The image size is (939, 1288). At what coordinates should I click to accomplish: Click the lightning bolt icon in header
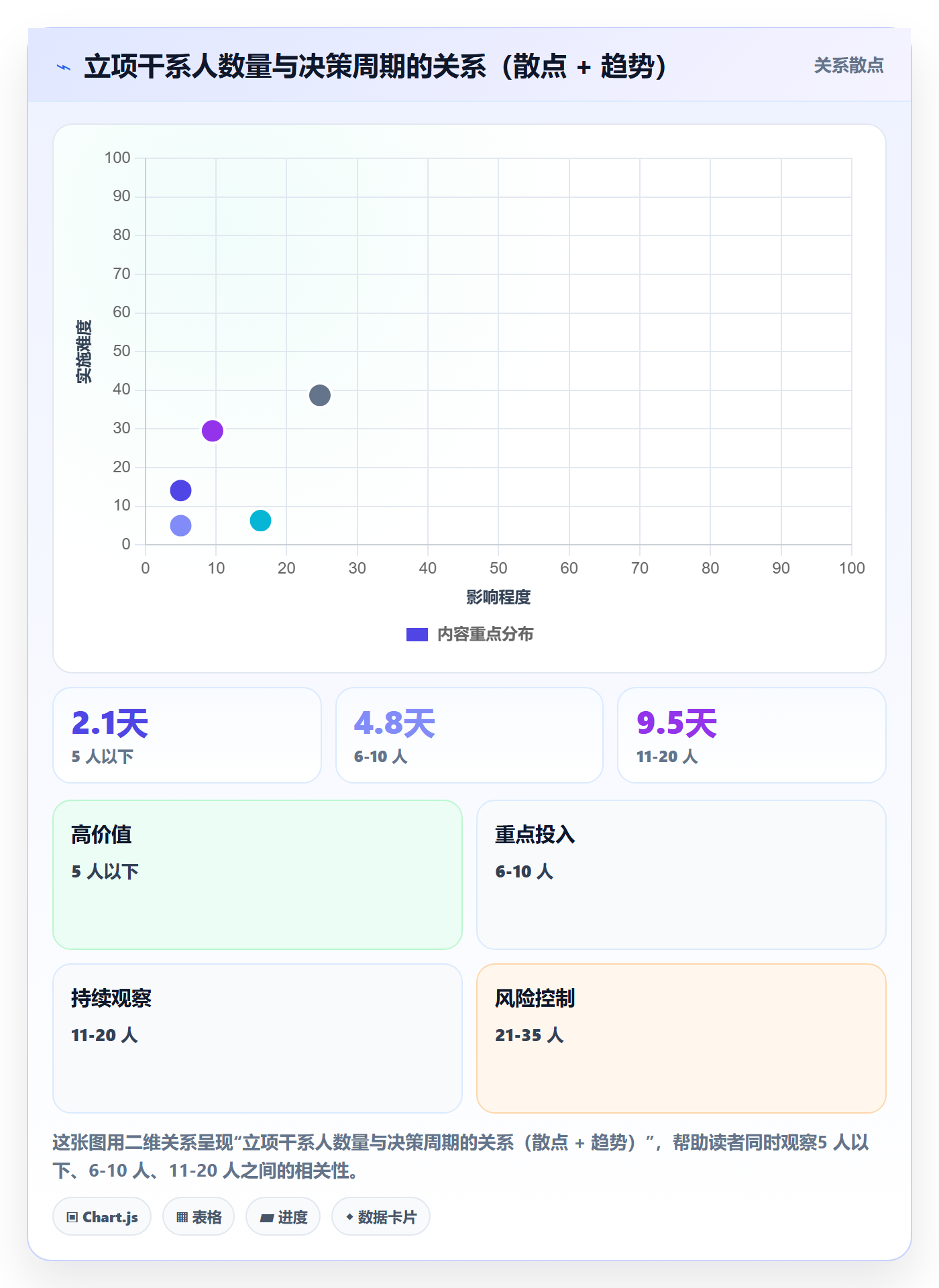point(64,67)
